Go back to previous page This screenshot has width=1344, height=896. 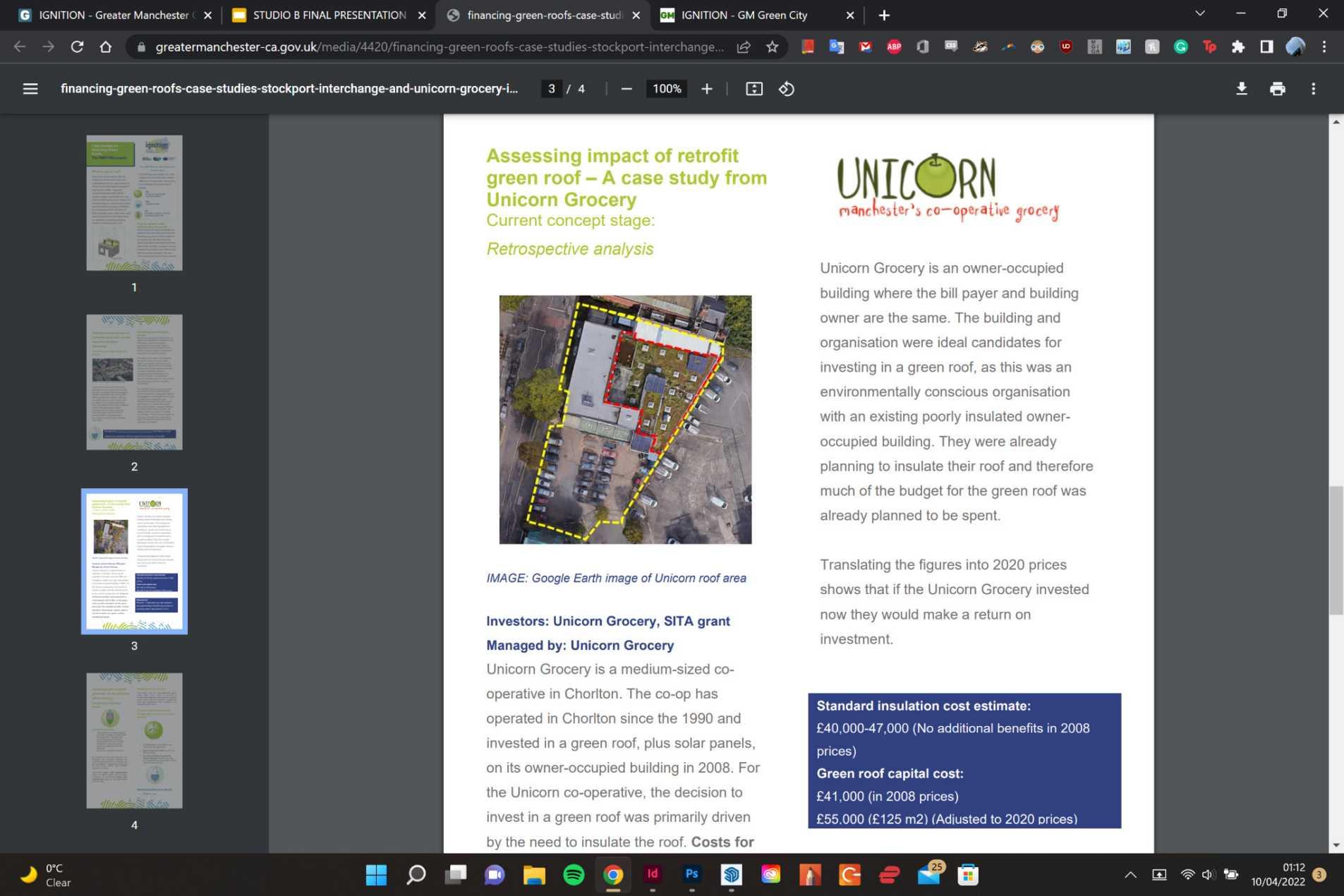point(20,47)
